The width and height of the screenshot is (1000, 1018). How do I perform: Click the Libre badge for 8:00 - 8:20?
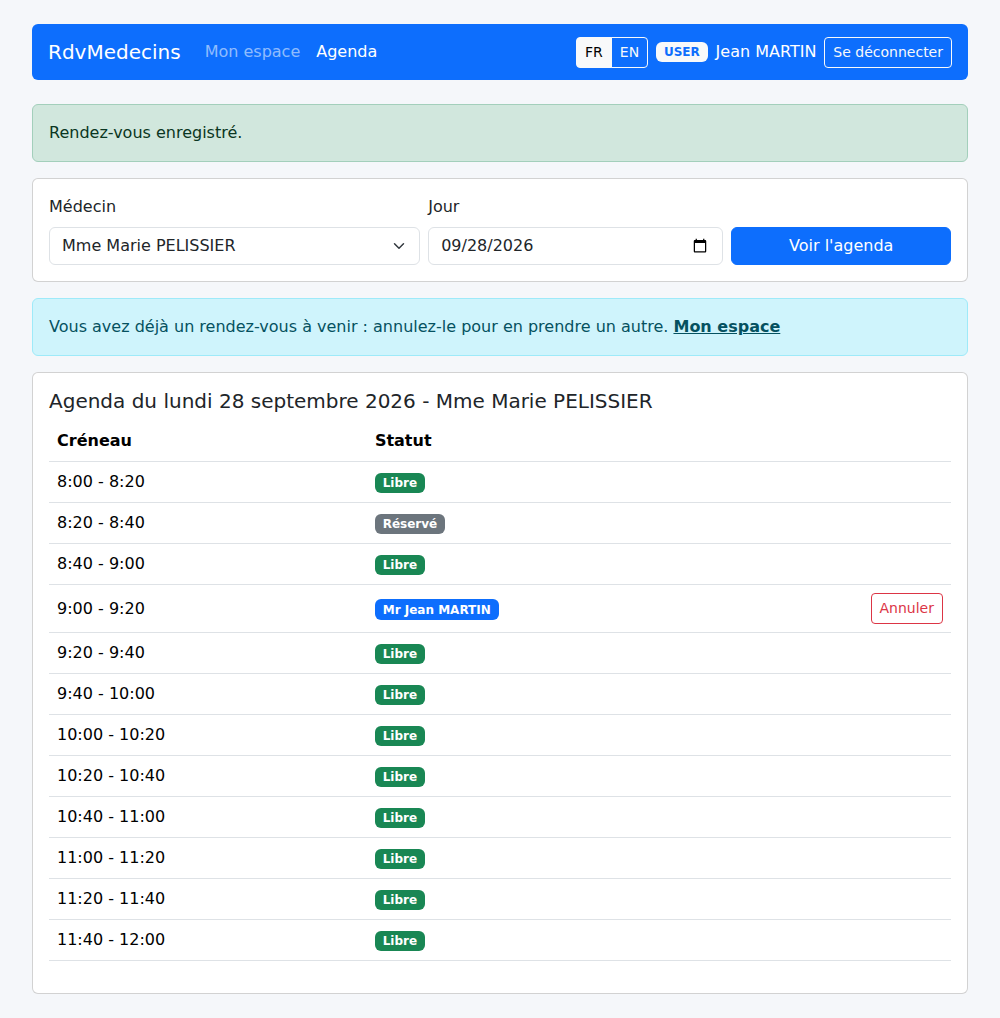pyautogui.click(x=400, y=483)
